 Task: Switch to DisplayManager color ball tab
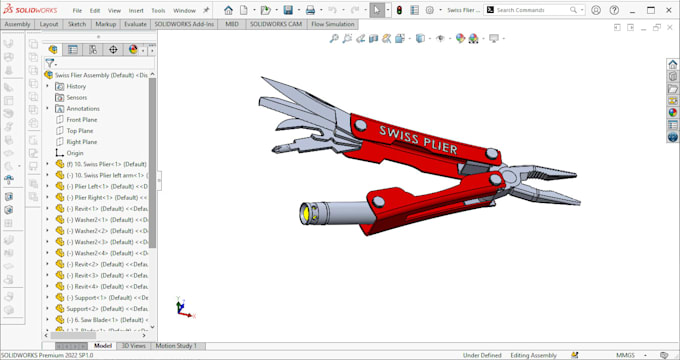point(133,49)
